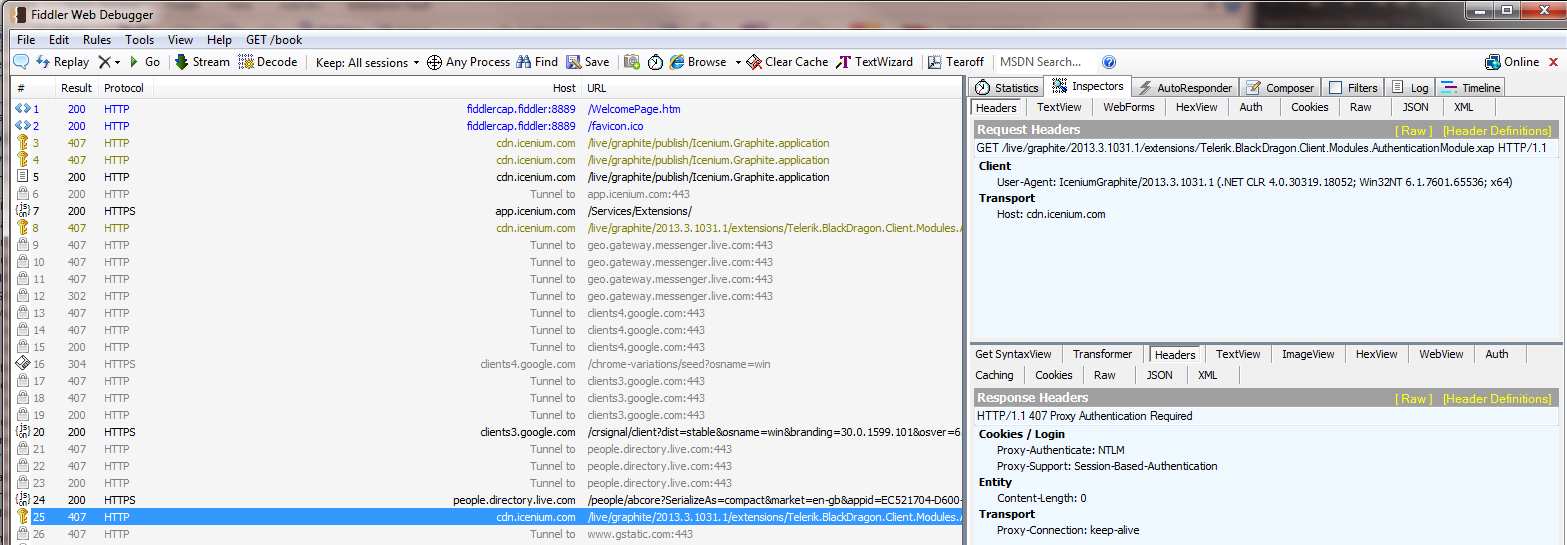Click the Any Process crosshair target
Screen dimensions: 1567x545
click(435, 62)
